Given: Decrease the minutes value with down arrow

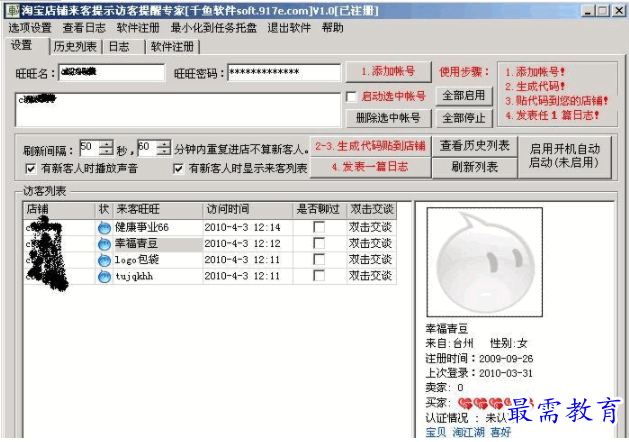Looking at the screenshot, I should point(164,152).
